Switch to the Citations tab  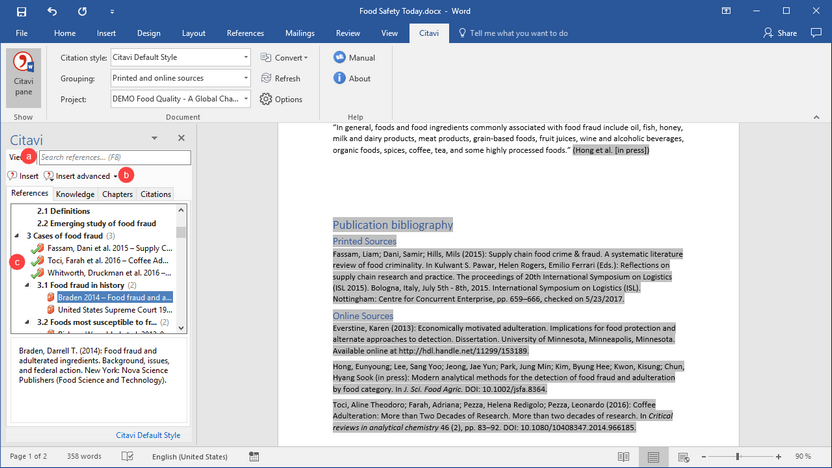(x=155, y=194)
